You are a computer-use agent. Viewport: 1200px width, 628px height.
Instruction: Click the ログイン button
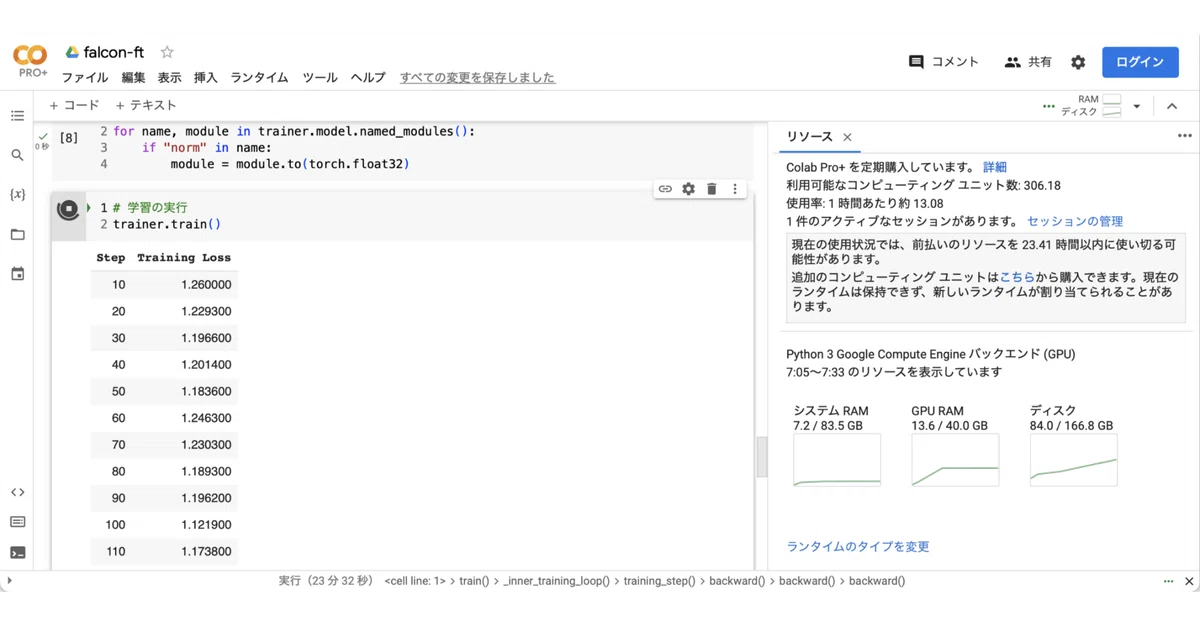(1140, 62)
